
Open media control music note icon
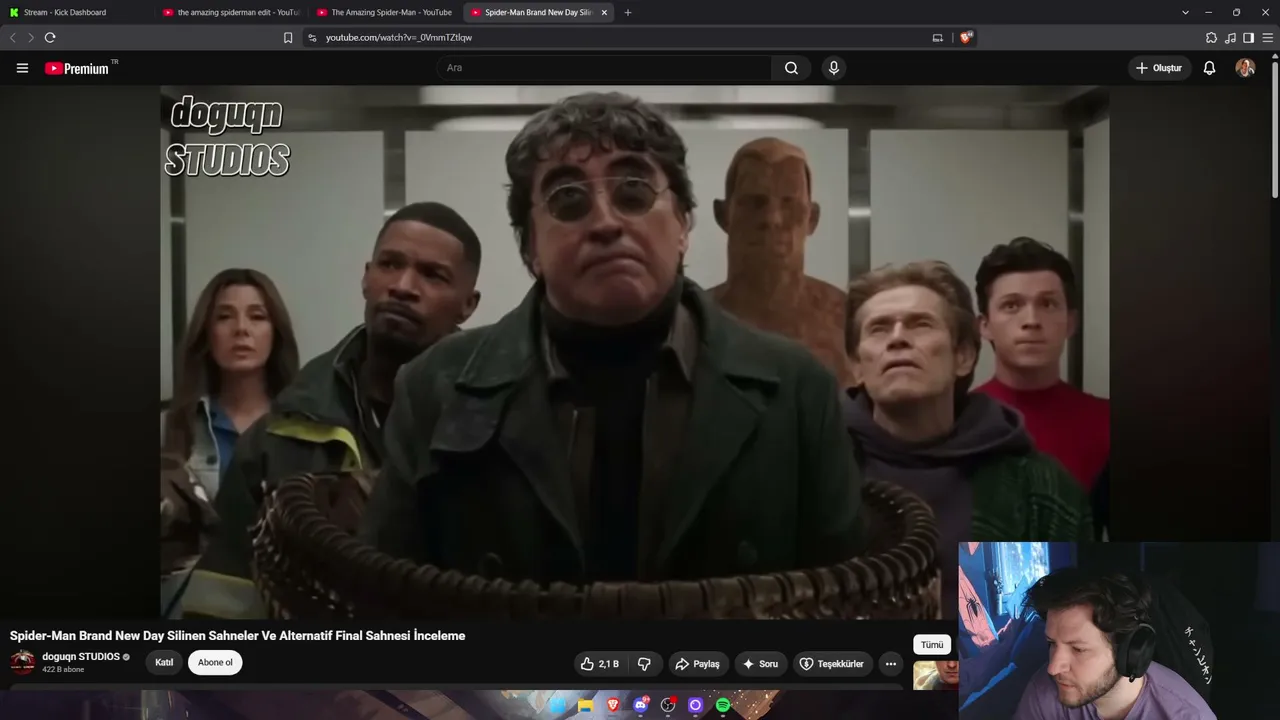point(1230,38)
